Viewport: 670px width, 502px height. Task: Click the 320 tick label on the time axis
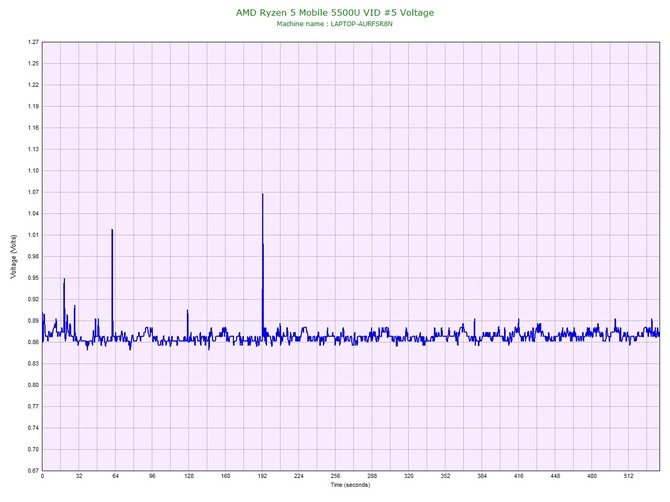409,476
